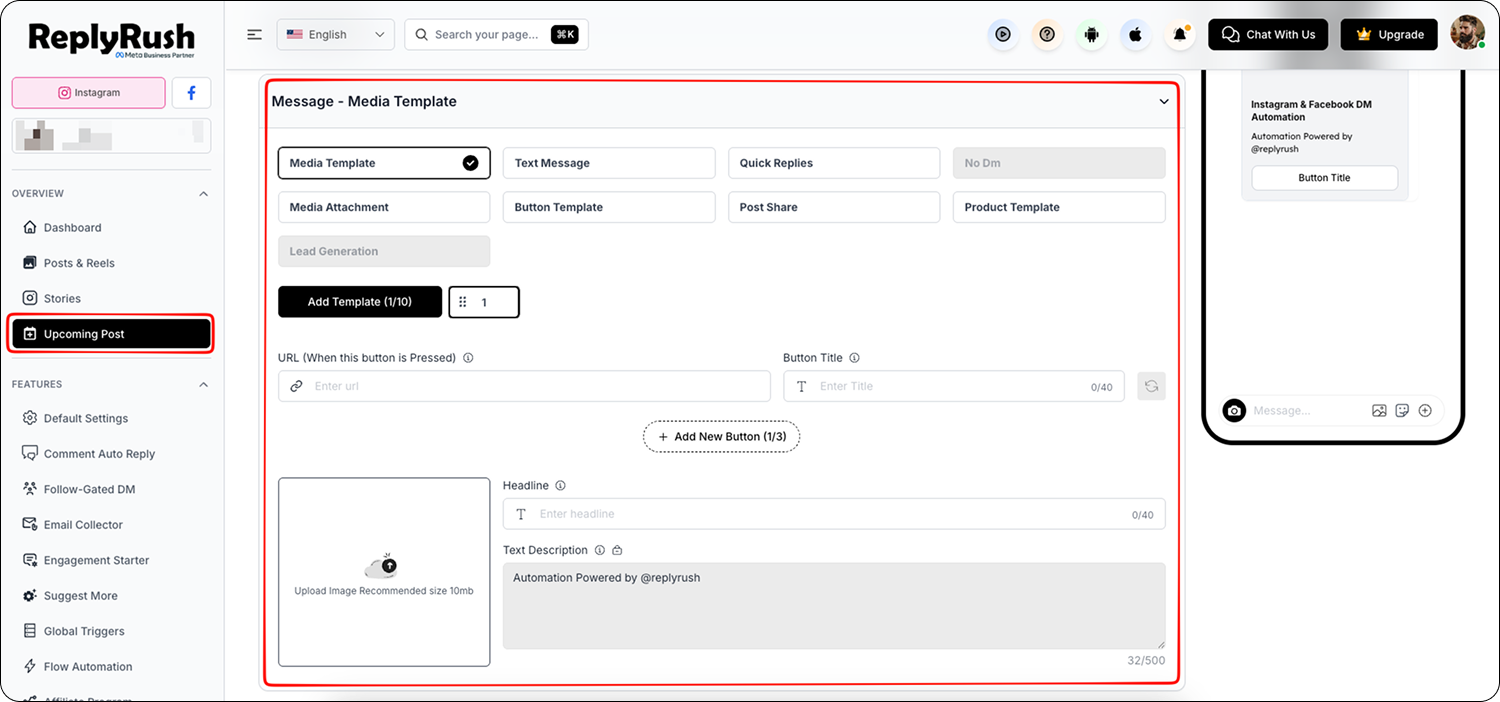
Task: Open the play tutorial icon in the header
Action: point(1002,34)
